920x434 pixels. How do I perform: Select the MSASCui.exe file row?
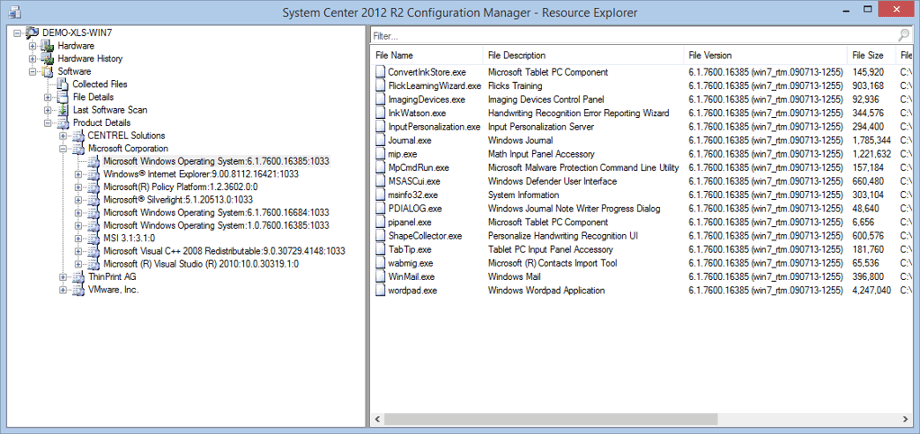(643, 181)
